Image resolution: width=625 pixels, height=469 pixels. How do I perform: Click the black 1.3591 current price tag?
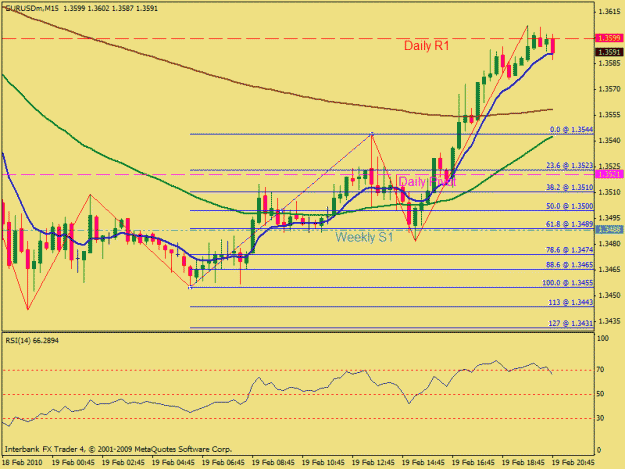(608, 52)
